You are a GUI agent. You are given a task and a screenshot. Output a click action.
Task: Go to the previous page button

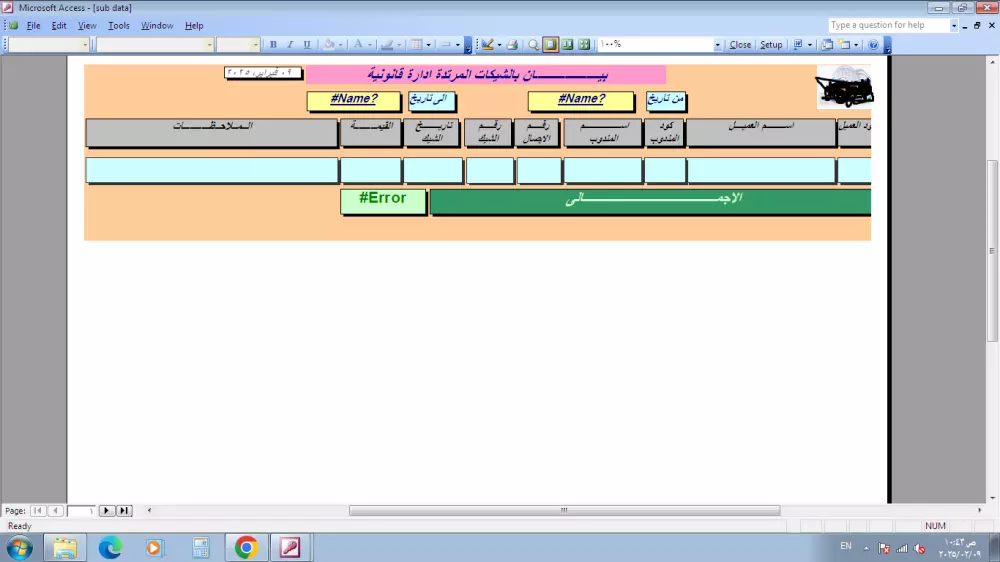pos(55,510)
